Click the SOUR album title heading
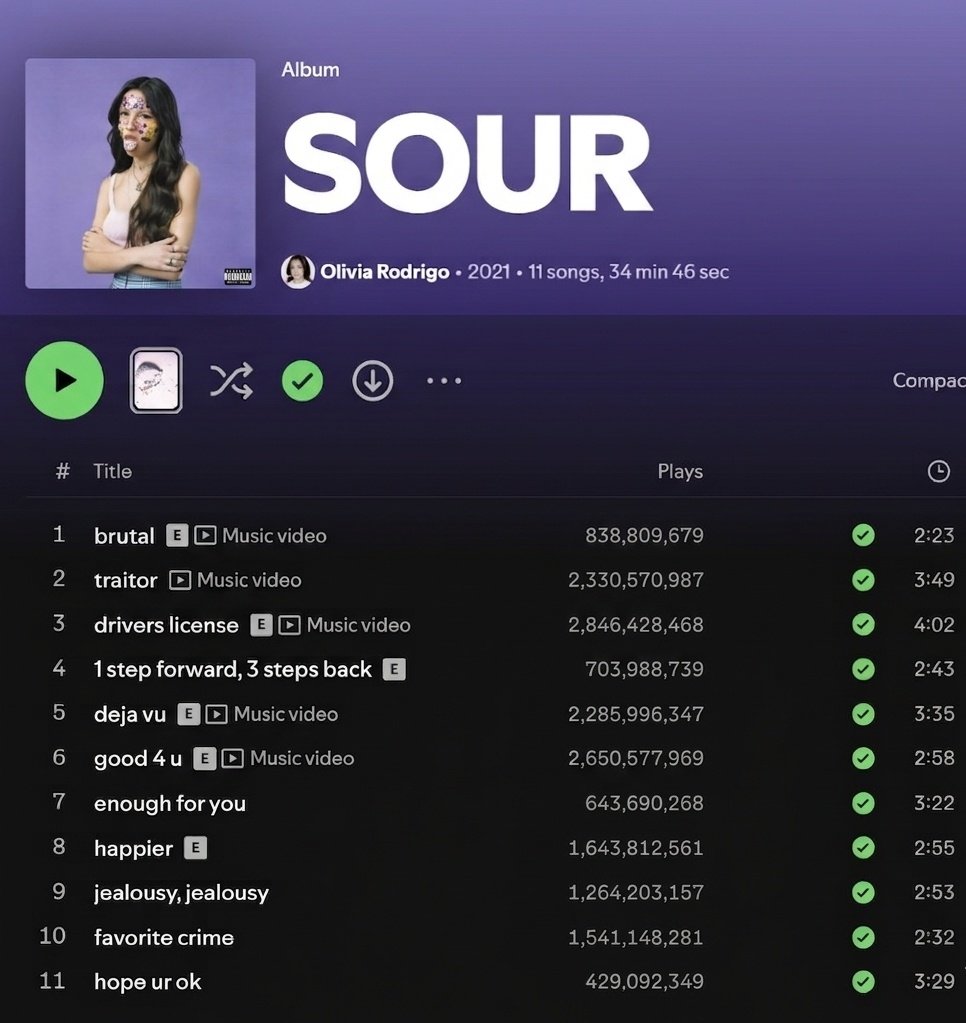The width and height of the screenshot is (966, 1023). 467,163
